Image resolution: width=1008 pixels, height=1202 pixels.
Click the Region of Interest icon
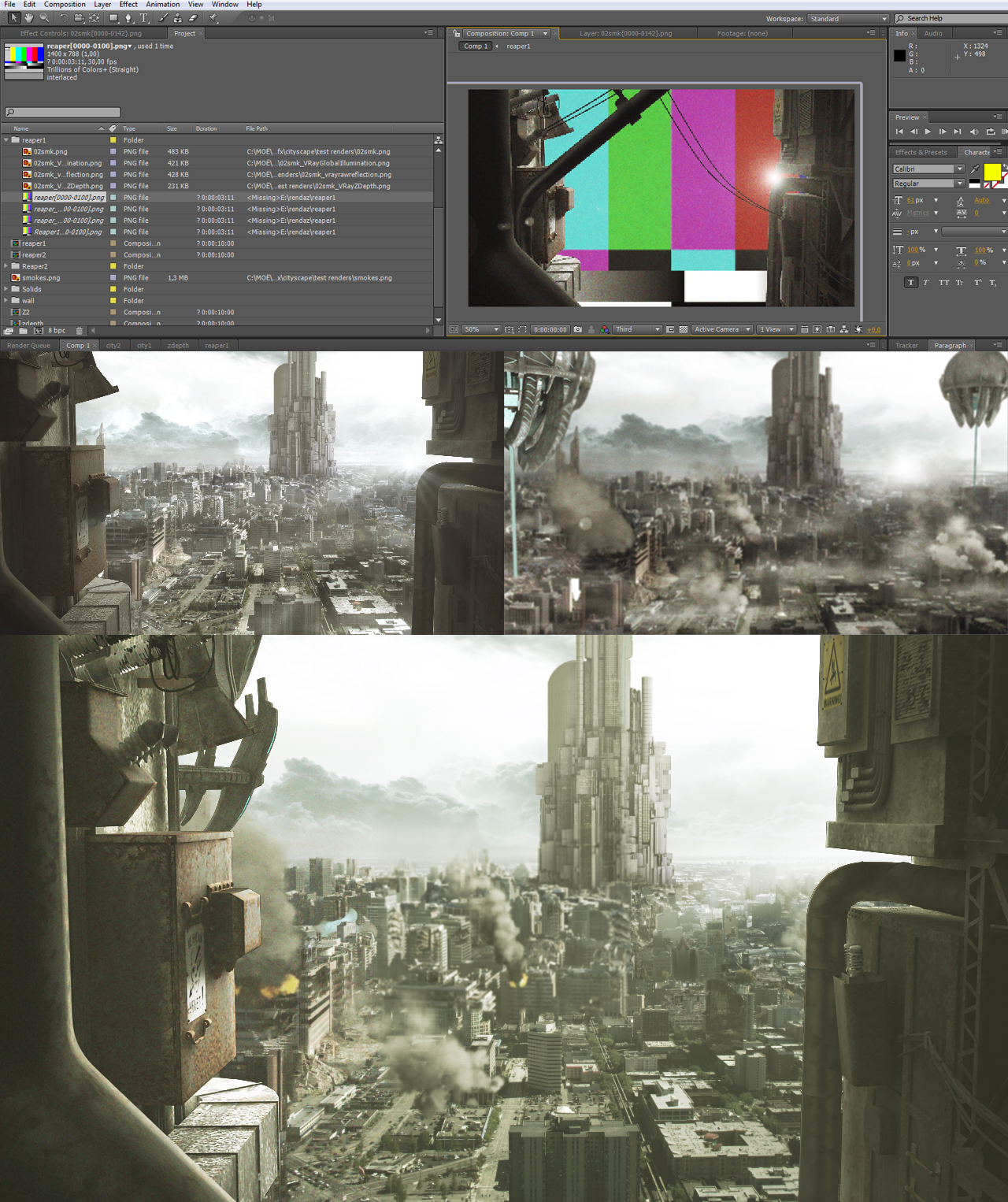point(670,329)
